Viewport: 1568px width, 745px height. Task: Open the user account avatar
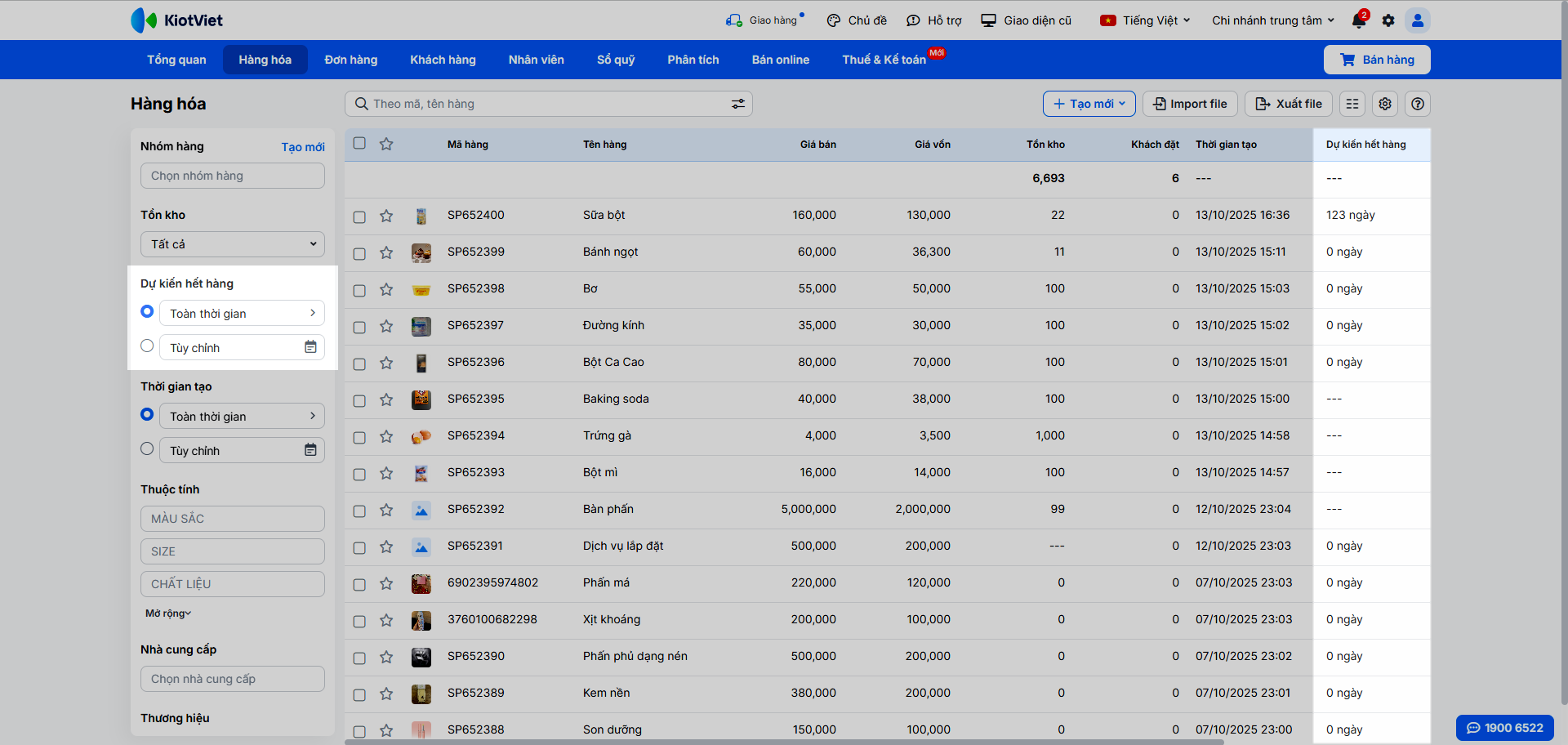point(1418,20)
